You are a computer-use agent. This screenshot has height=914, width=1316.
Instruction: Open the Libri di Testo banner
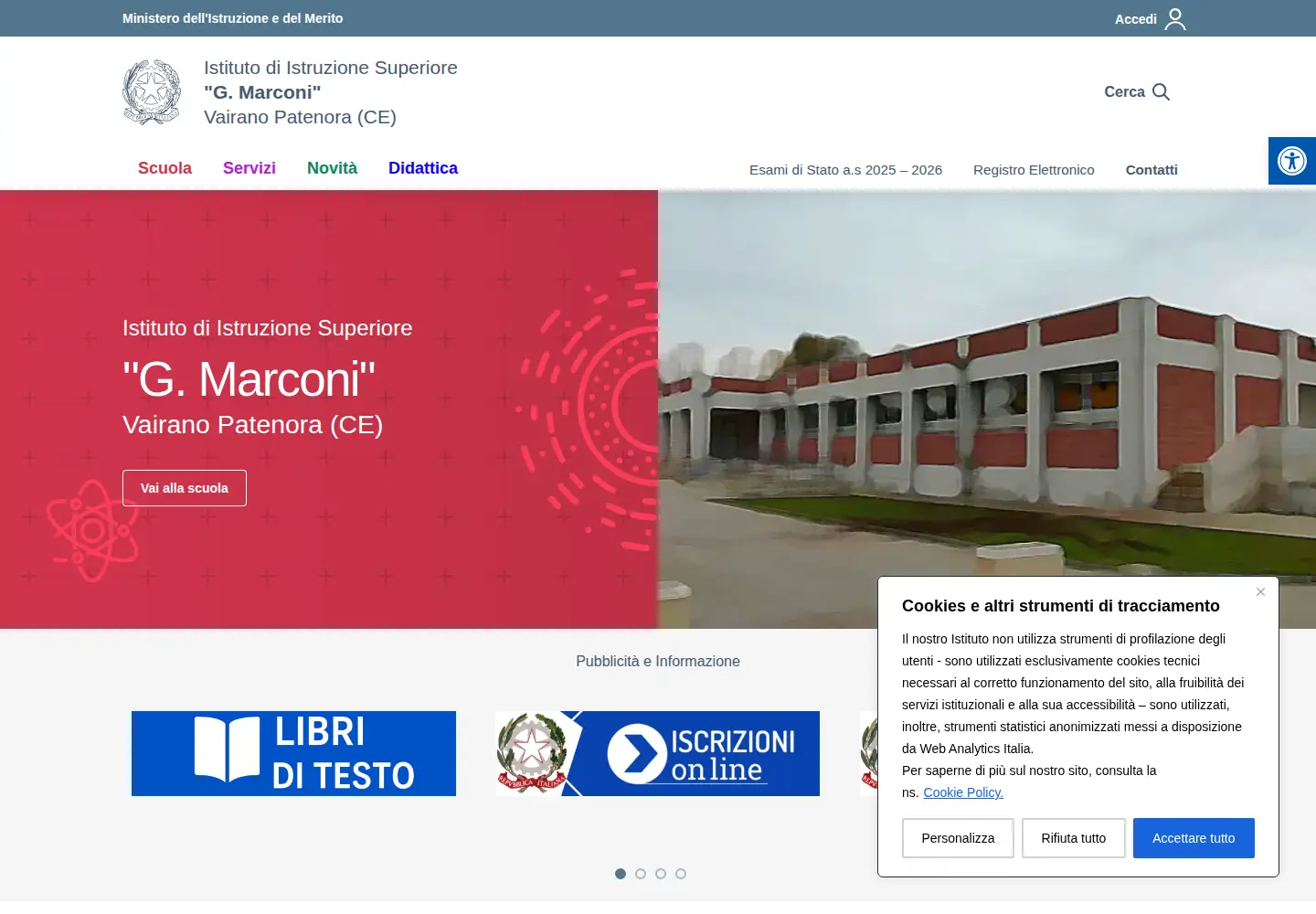293,753
